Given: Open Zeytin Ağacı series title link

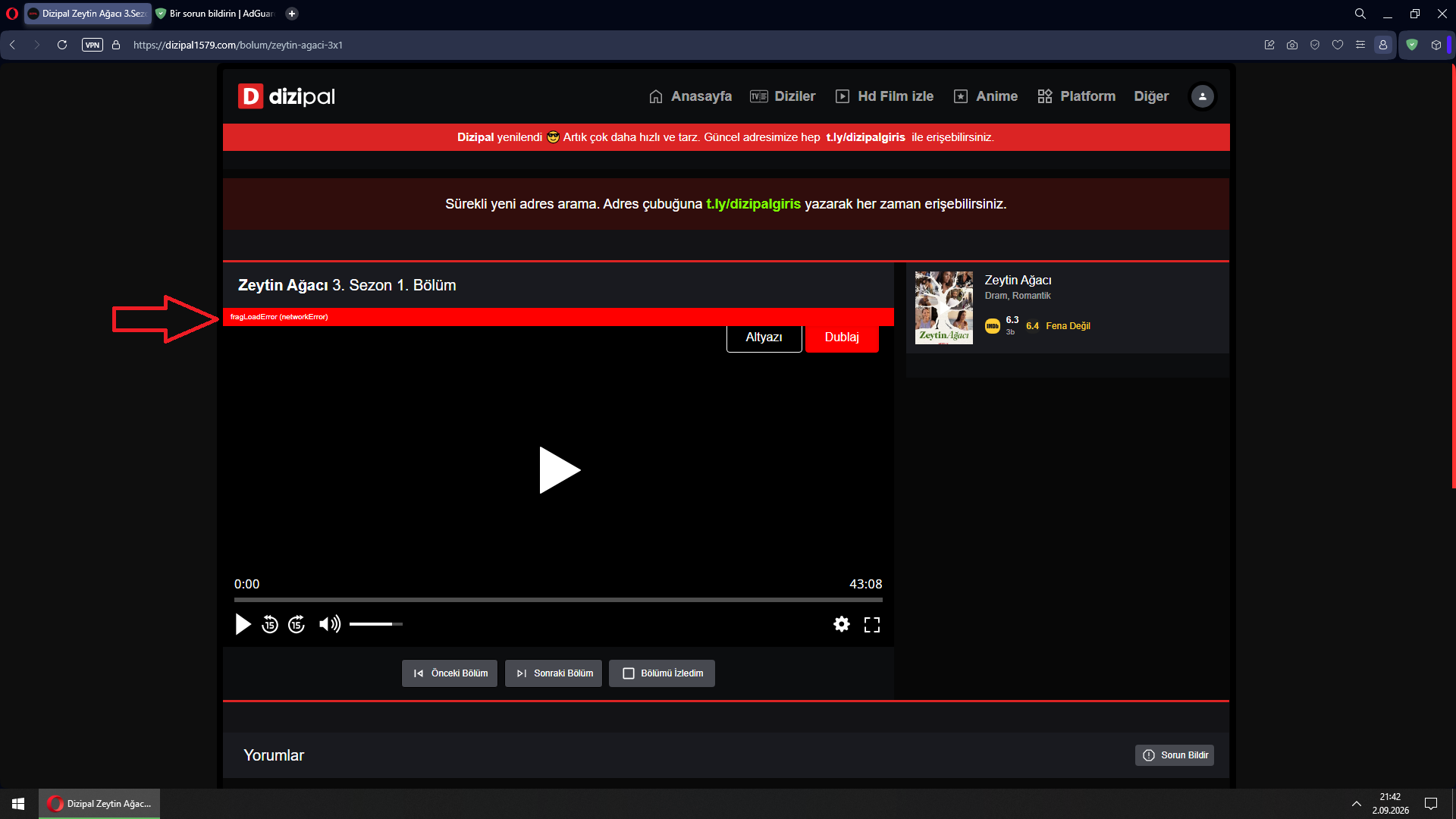Looking at the screenshot, I should [x=1018, y=281].
